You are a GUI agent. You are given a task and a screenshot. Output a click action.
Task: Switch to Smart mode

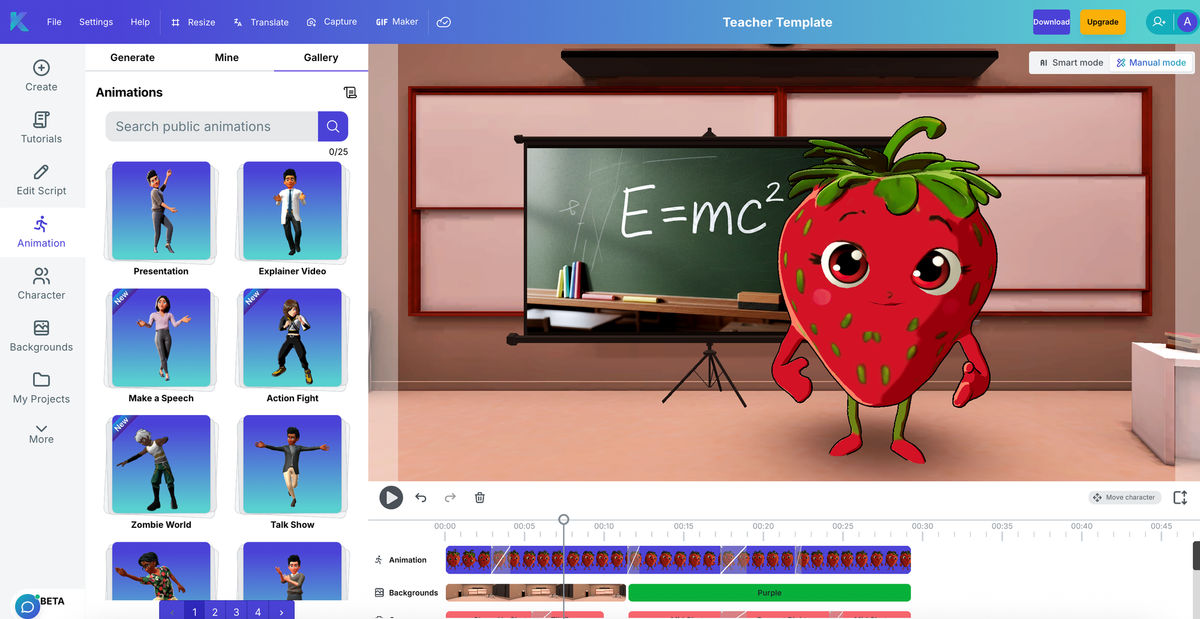(1071, 62)
